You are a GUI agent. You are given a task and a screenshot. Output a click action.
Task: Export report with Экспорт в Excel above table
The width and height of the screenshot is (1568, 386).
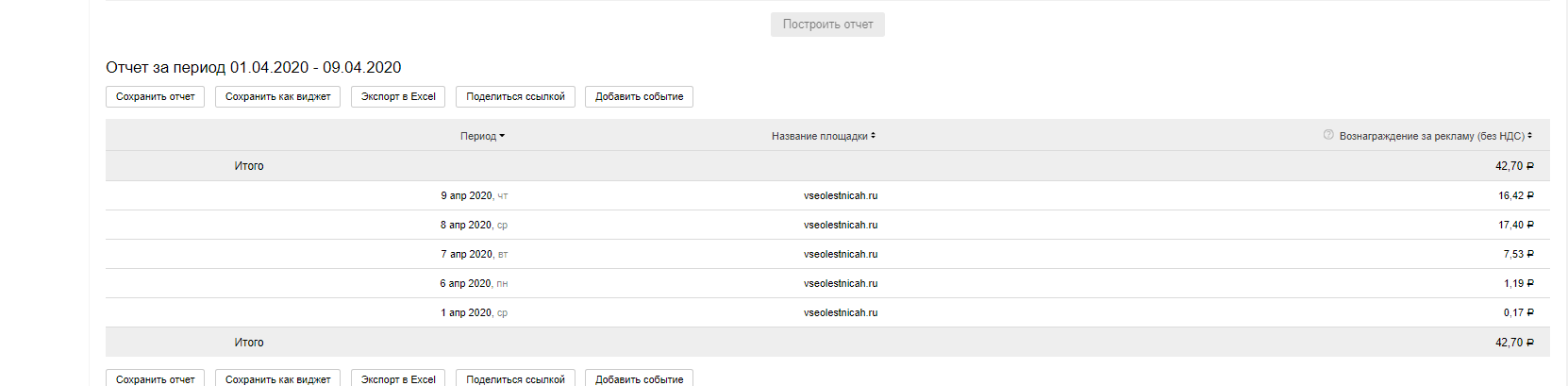[x=398, y=96]
